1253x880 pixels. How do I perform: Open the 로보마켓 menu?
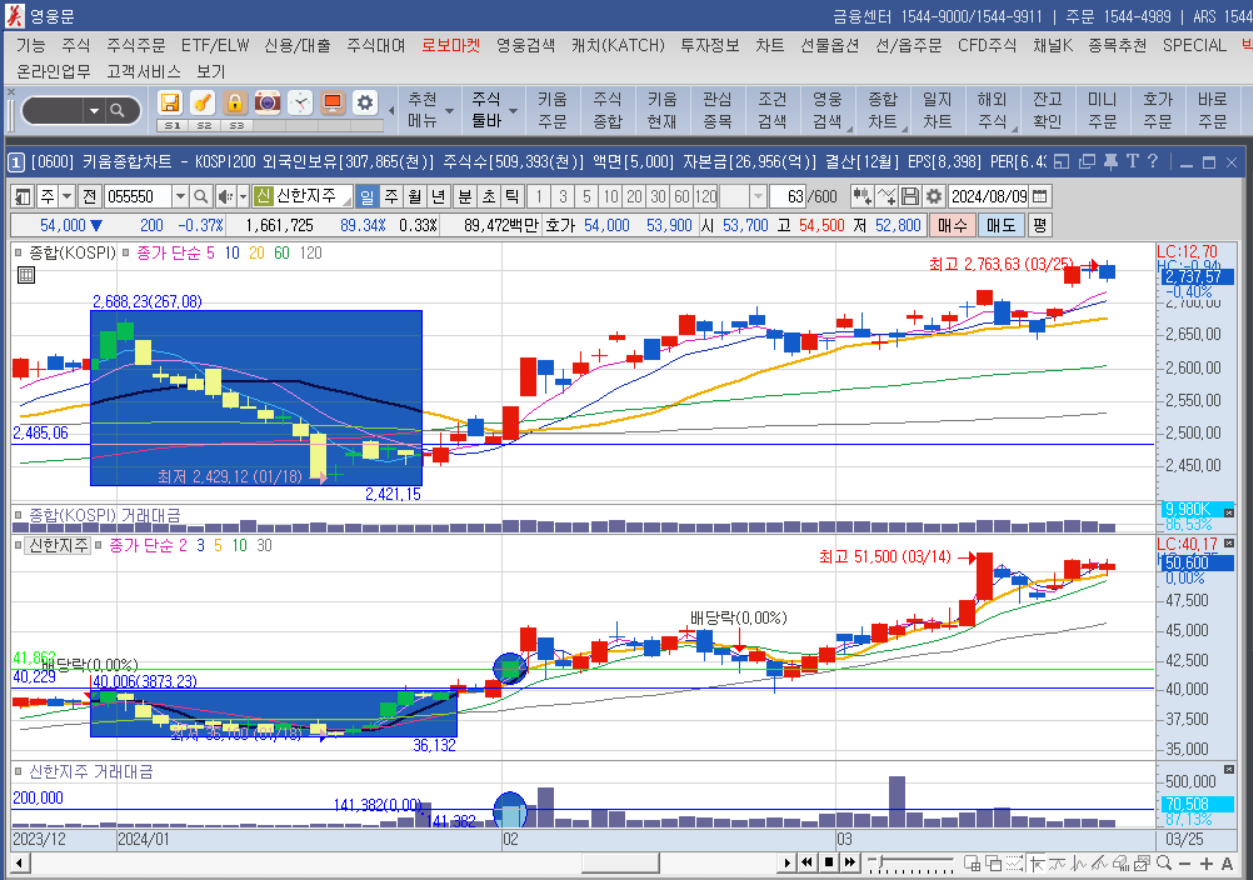[x=451, y=45]
